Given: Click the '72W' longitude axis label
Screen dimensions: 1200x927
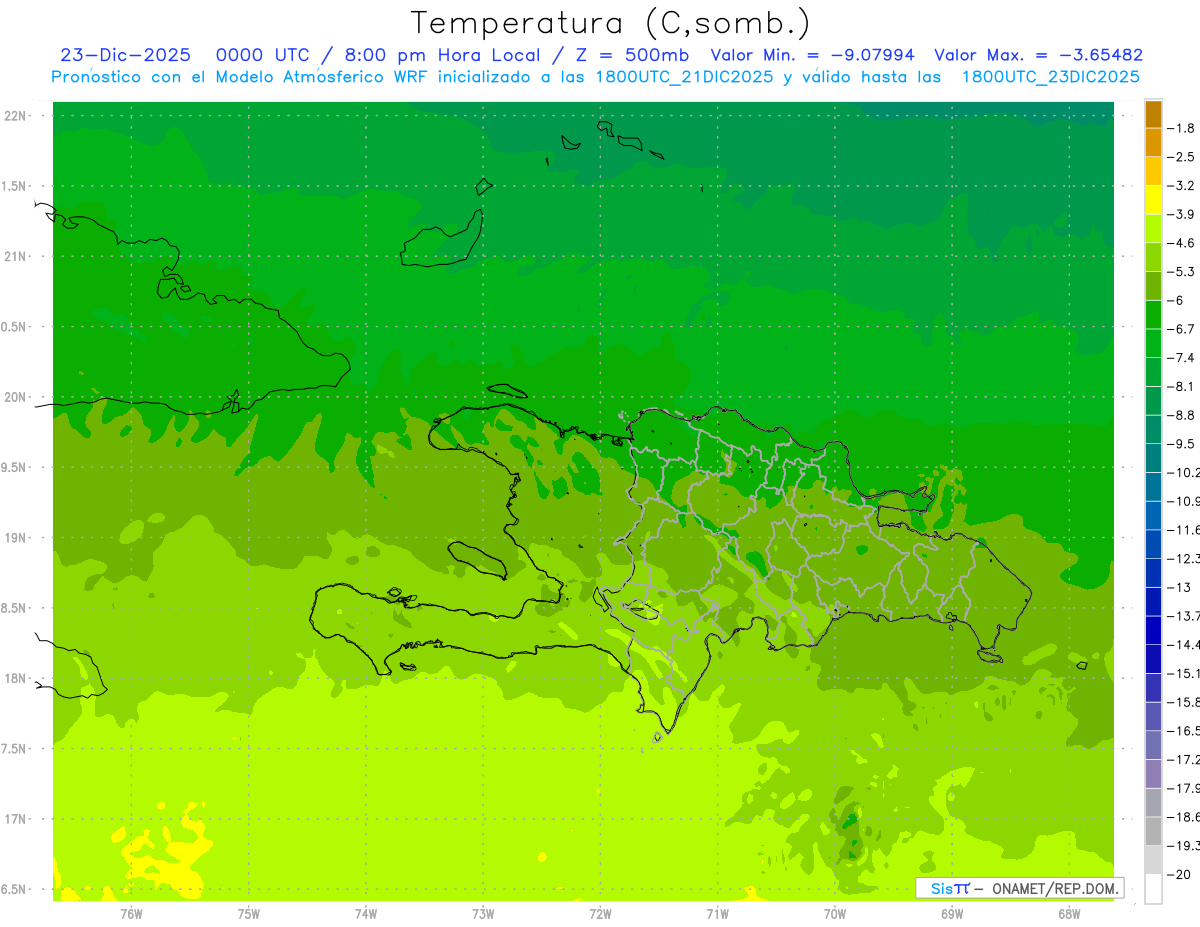Looking at the screenshot, I should click(x=600, y=914).
